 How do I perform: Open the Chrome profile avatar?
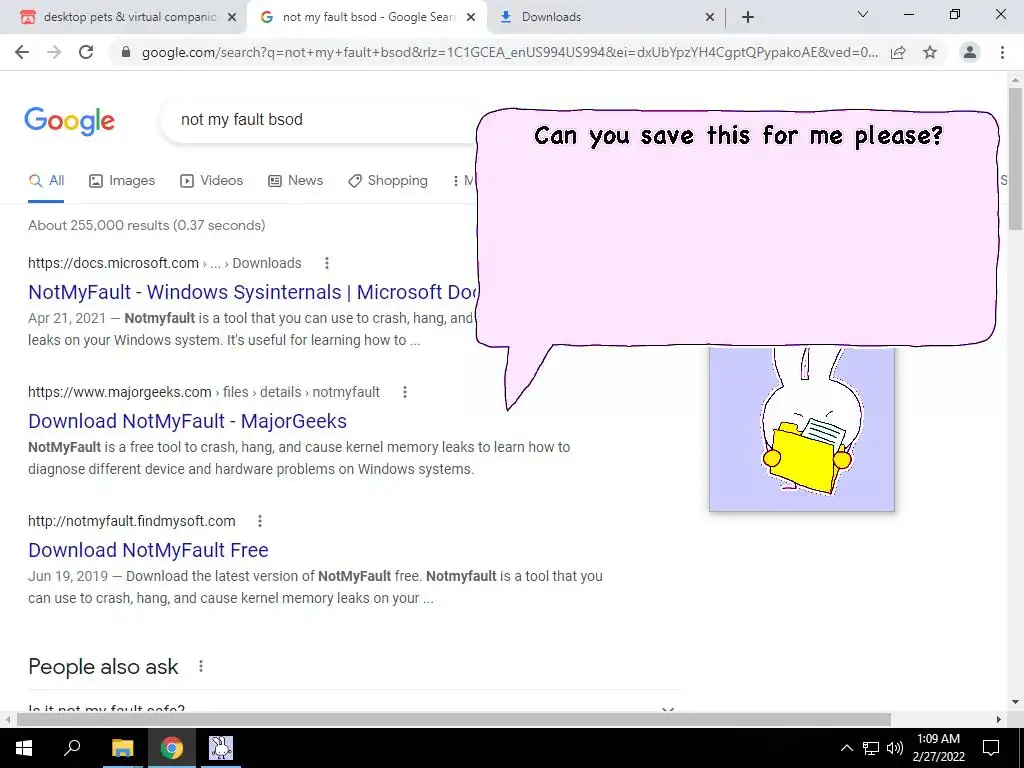tap(970, 52)
